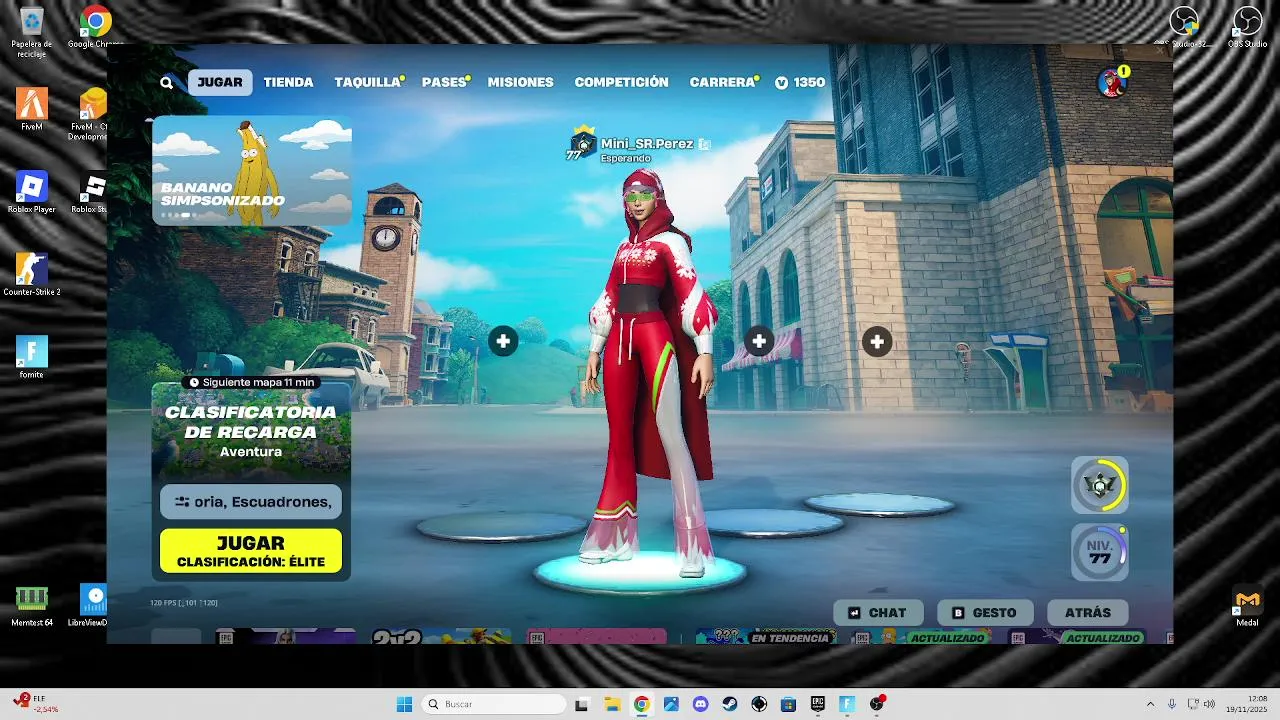Open the search magnifier in Fortnite lobby
The height and width of the screenshot is (720, 1280).
[166, 83]
